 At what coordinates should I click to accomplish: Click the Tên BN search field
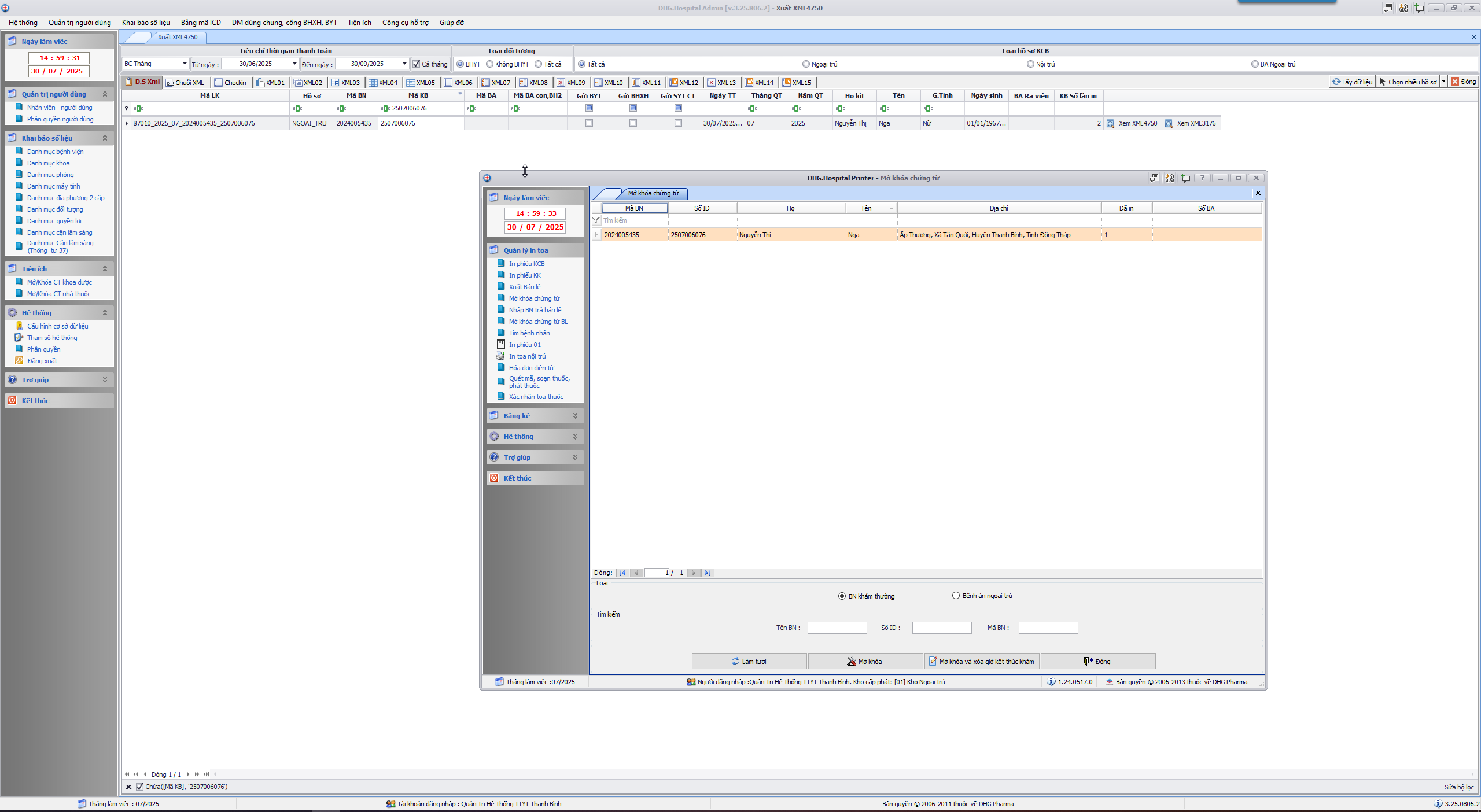(837, 628)
